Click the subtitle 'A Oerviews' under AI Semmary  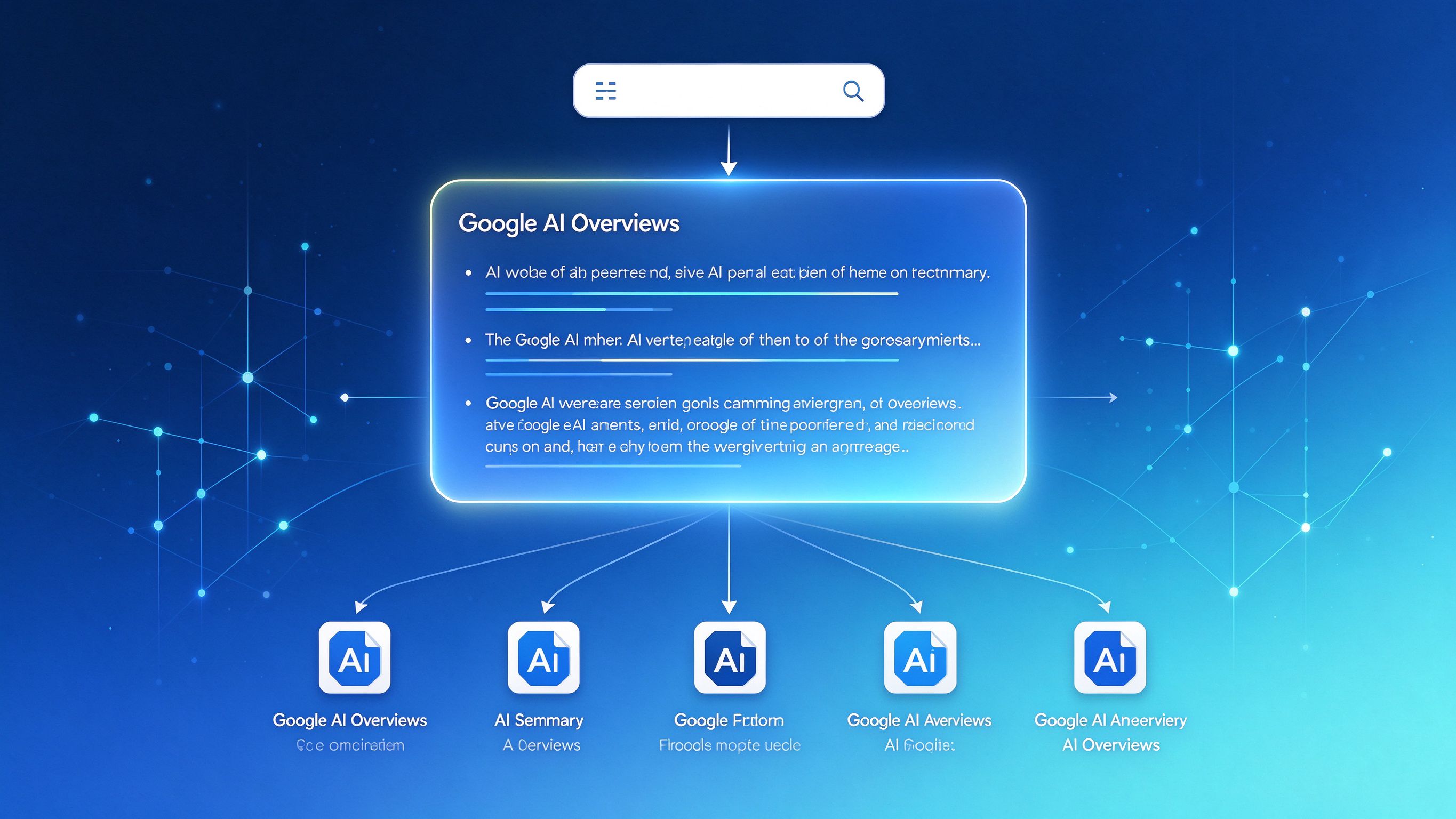click(541, 745)
